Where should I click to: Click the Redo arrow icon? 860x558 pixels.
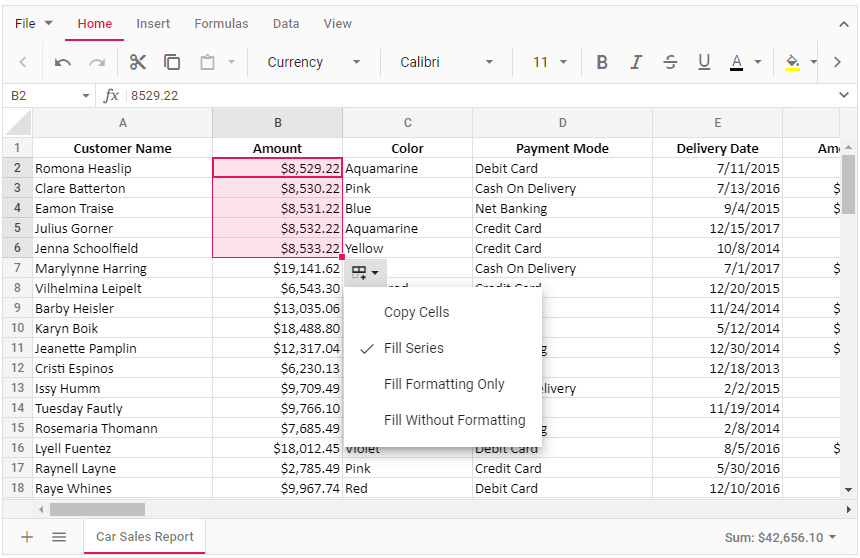[x=97, y=62]
